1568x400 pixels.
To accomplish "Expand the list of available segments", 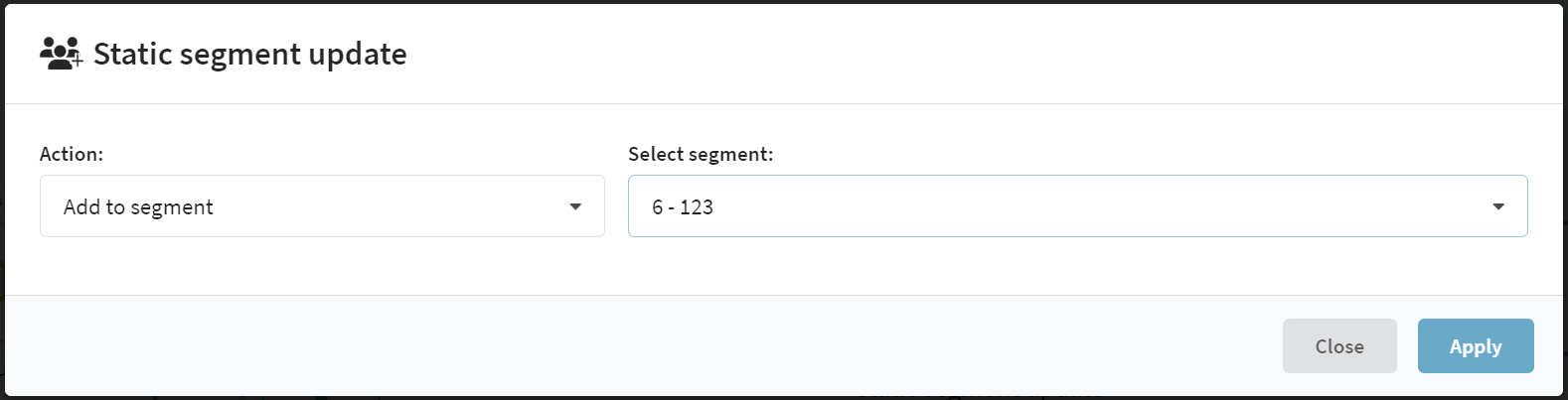I will tap(1077, 206).
